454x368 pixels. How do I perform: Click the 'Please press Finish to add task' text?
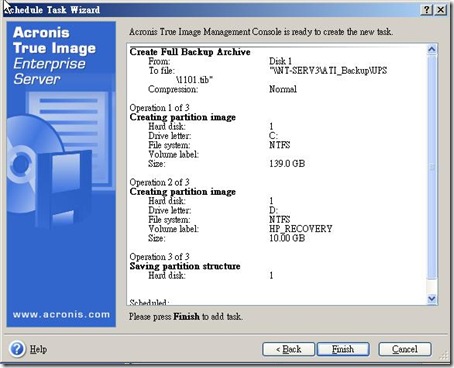186,316
